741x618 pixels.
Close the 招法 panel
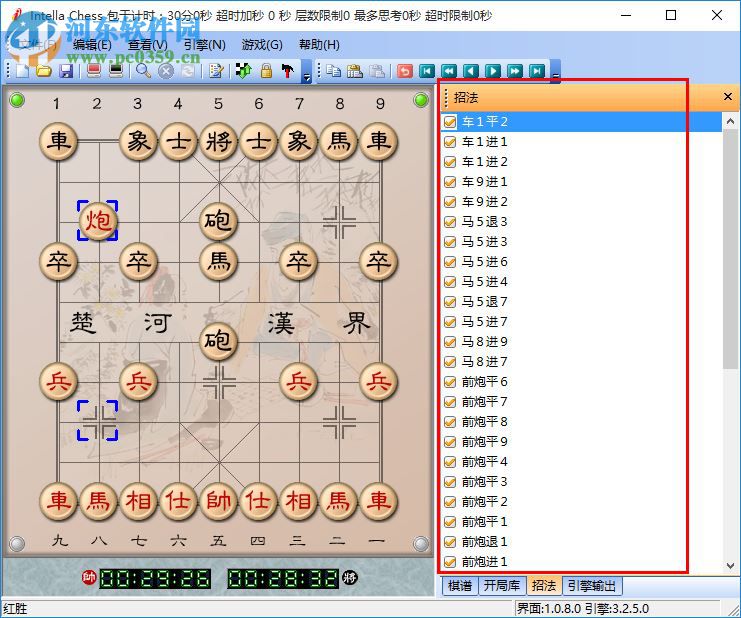pos(728,97)
